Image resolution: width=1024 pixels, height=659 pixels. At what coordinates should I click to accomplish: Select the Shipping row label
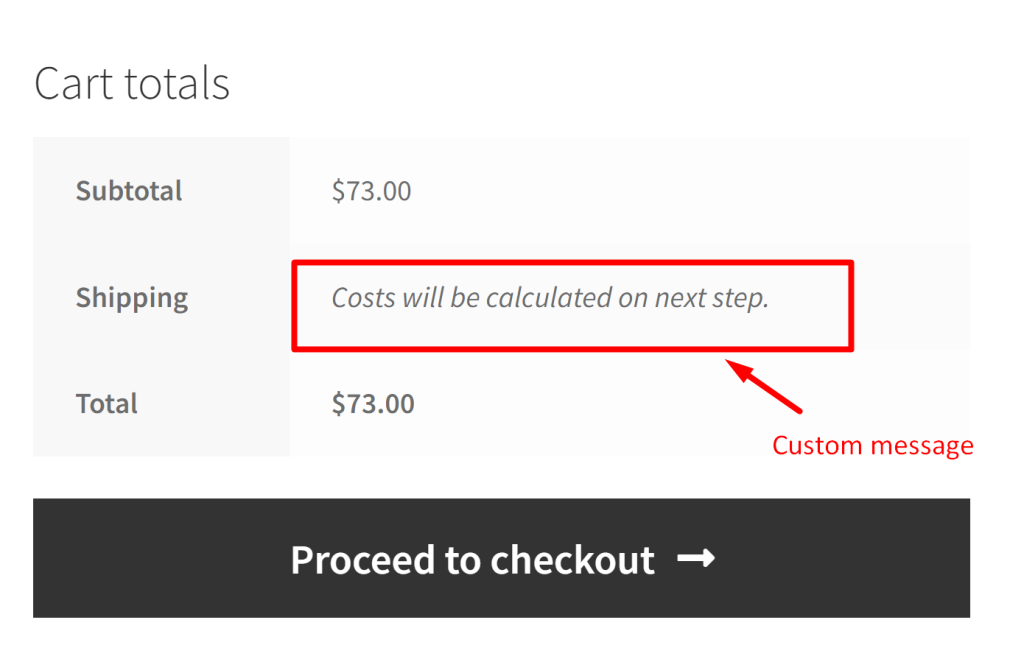132,297
